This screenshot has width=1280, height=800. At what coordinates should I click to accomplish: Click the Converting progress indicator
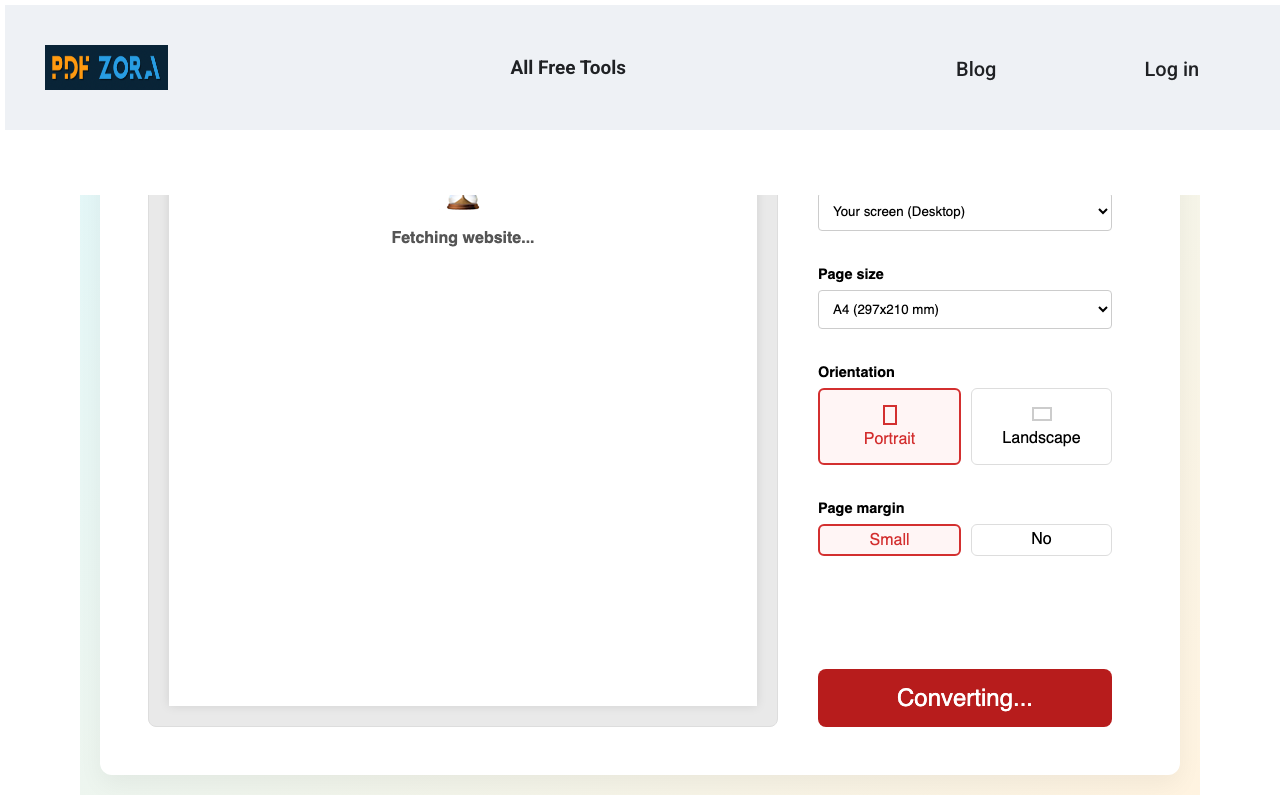964,697
